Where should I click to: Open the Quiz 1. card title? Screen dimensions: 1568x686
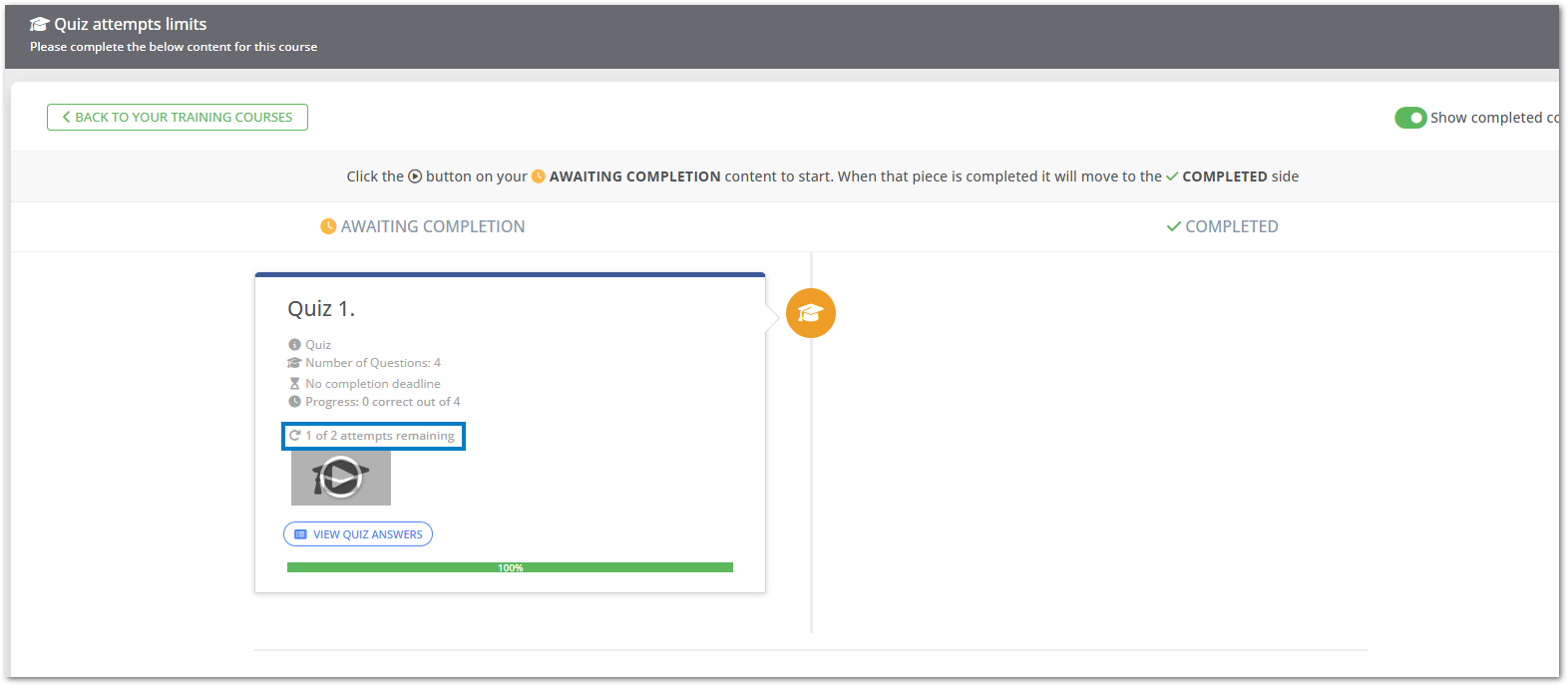(321, 309)
